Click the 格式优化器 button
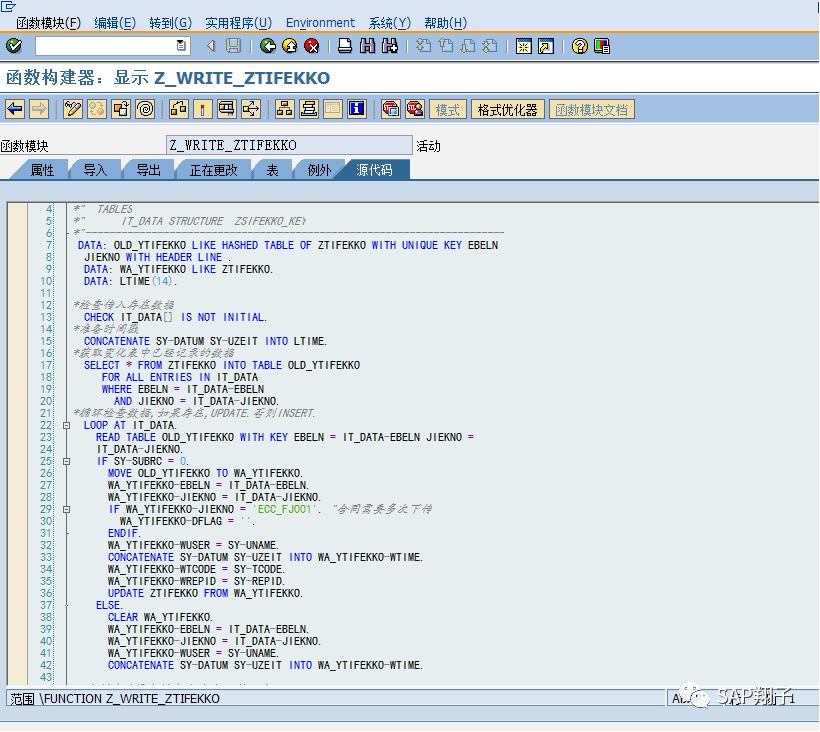Image resolution: width=820 pixels, height=732 pixels. pos(507,110)
